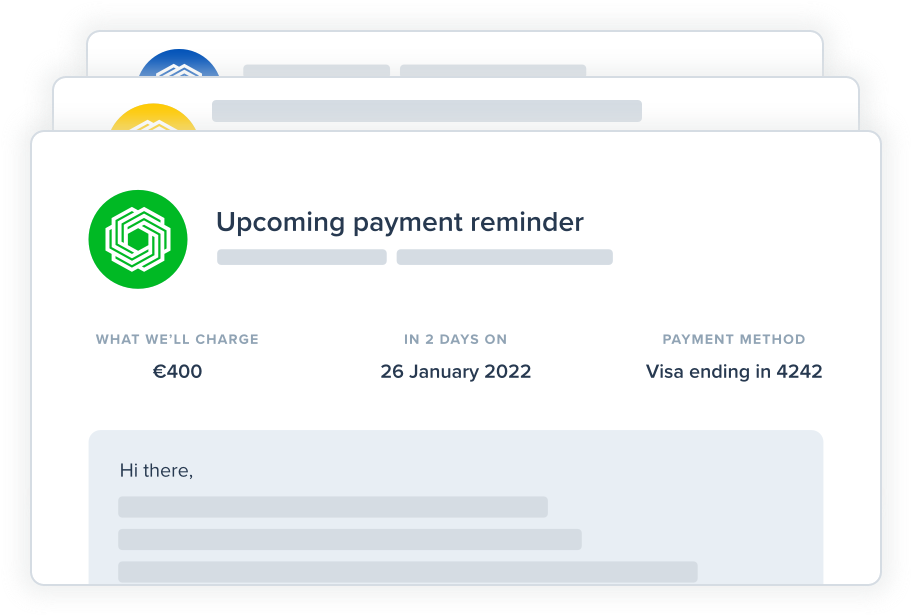Select the middle stacked email card
The image size is (912, 616).
coord(456,104)
